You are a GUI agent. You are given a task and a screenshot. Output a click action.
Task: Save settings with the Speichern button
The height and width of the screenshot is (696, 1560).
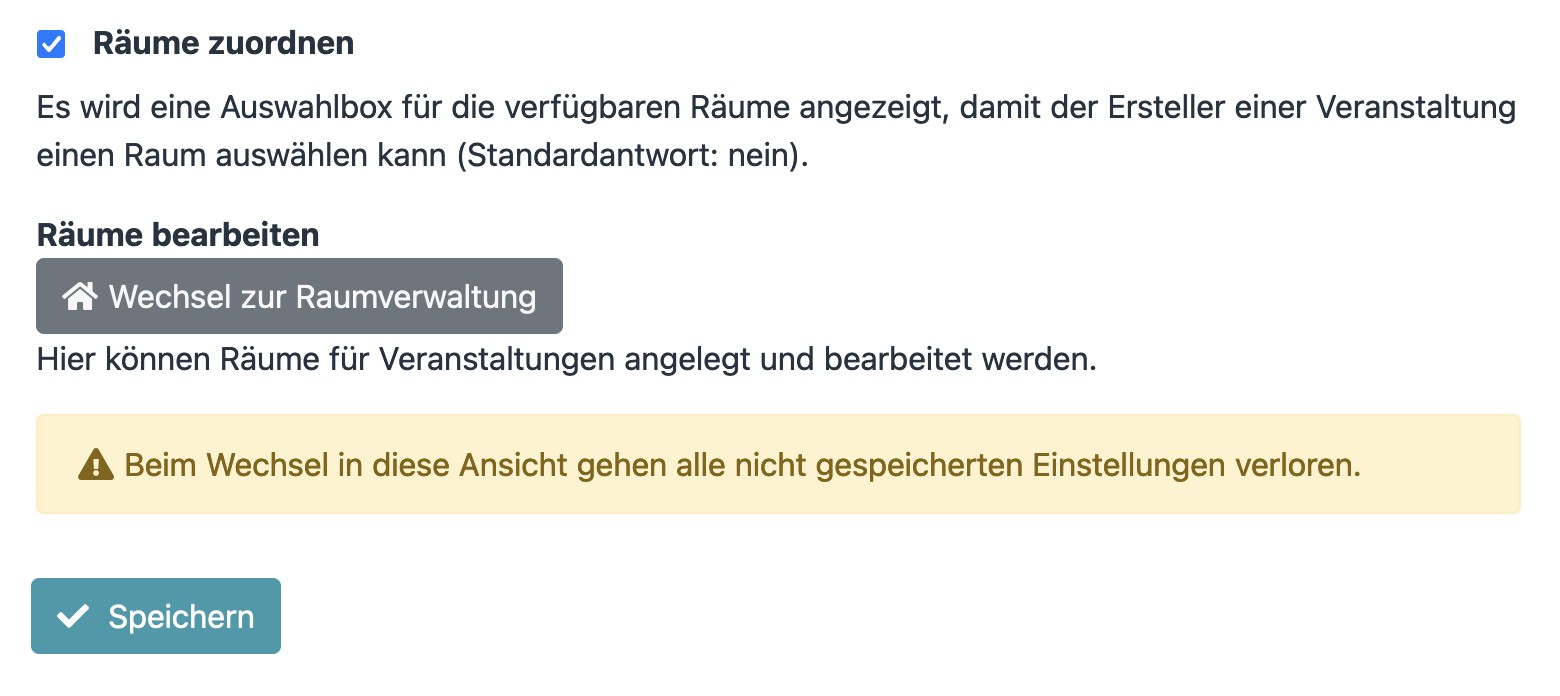(156, 616)
